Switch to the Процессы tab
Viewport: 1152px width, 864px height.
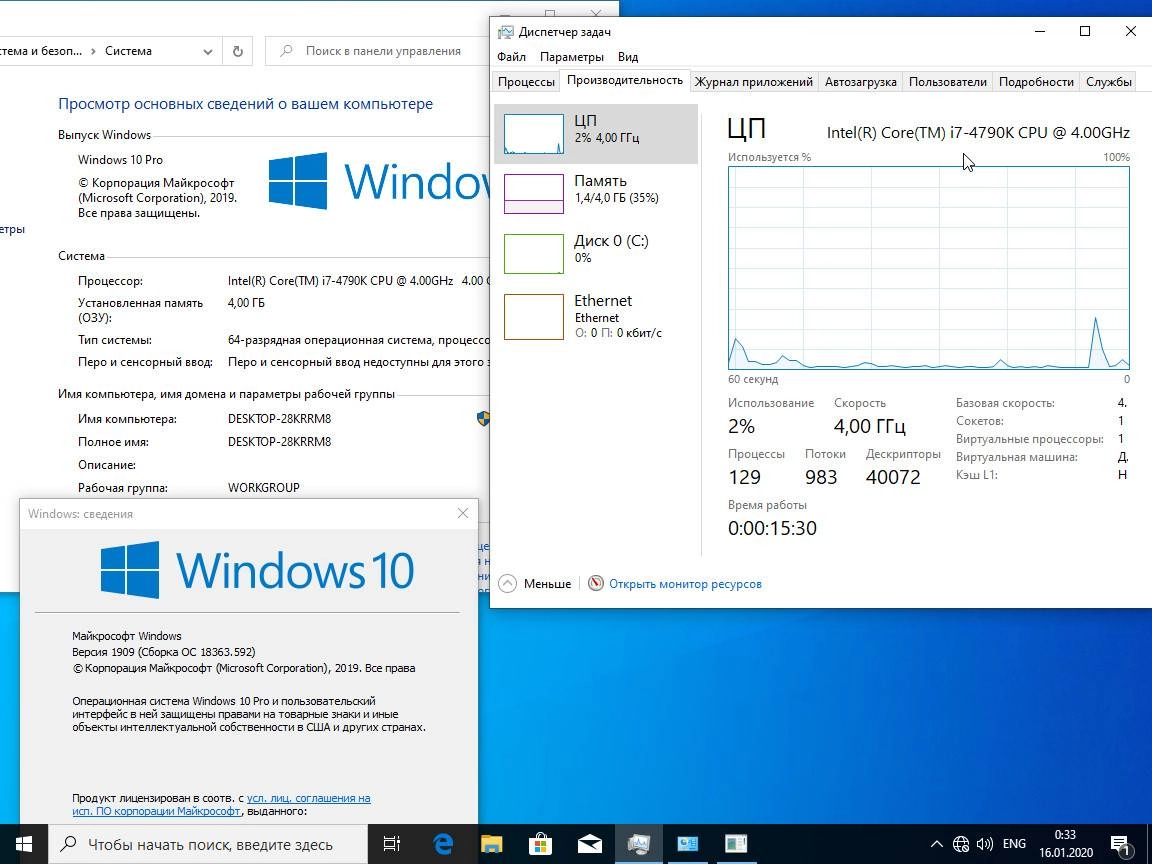coord(526,82)
